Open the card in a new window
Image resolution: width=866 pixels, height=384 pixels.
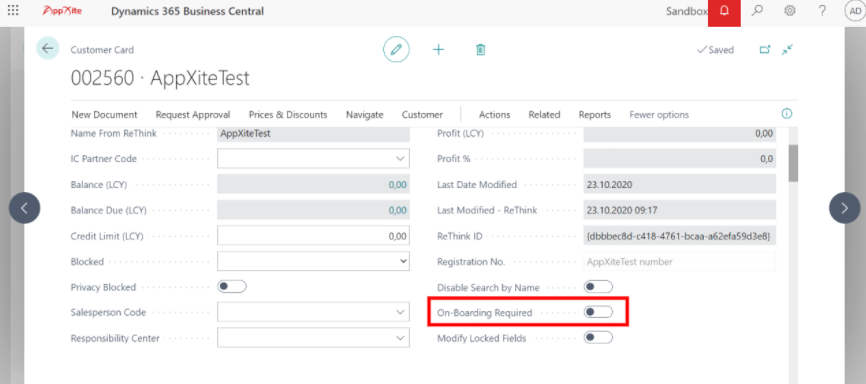click(x=764, y=50)
